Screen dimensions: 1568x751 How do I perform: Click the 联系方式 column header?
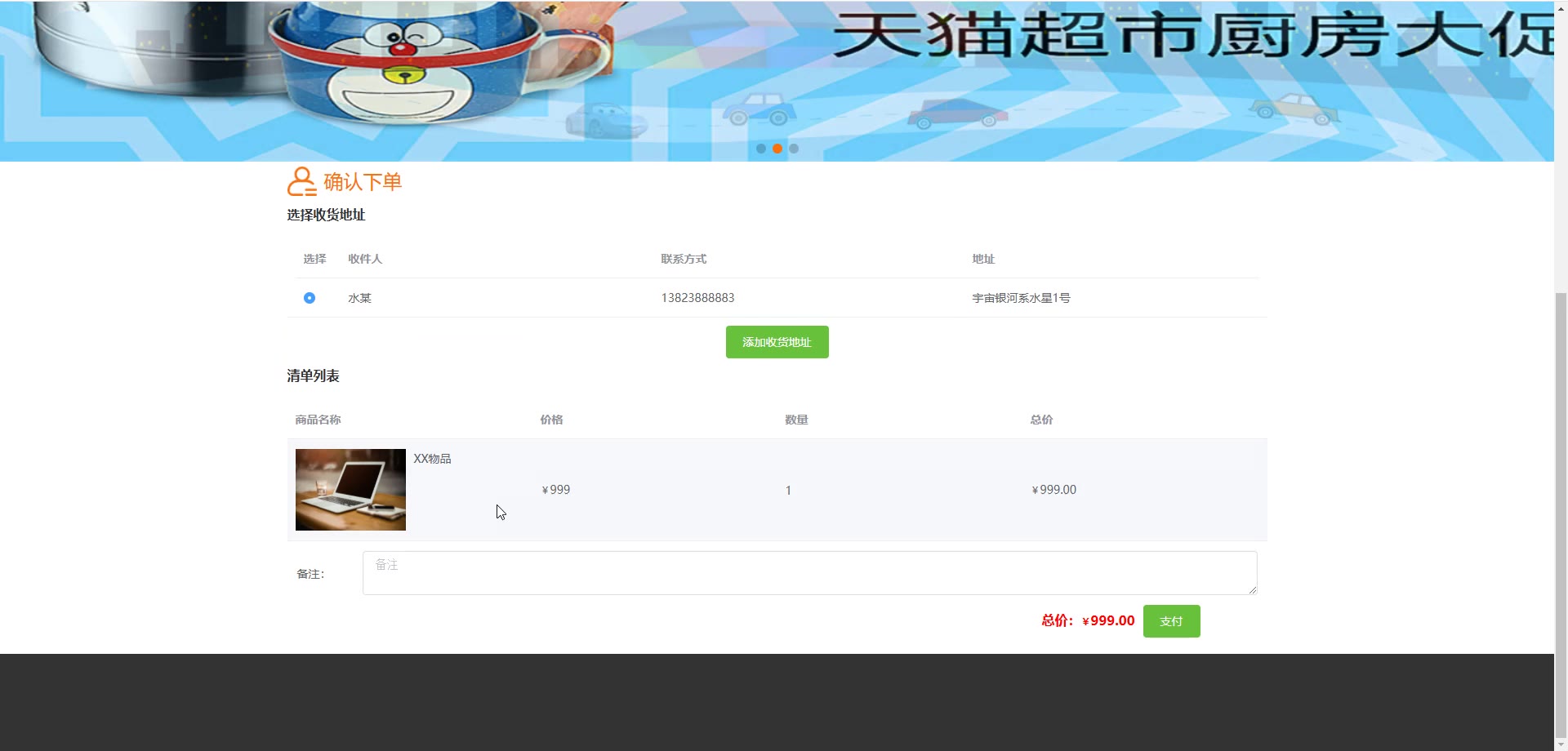click(684, 259)
